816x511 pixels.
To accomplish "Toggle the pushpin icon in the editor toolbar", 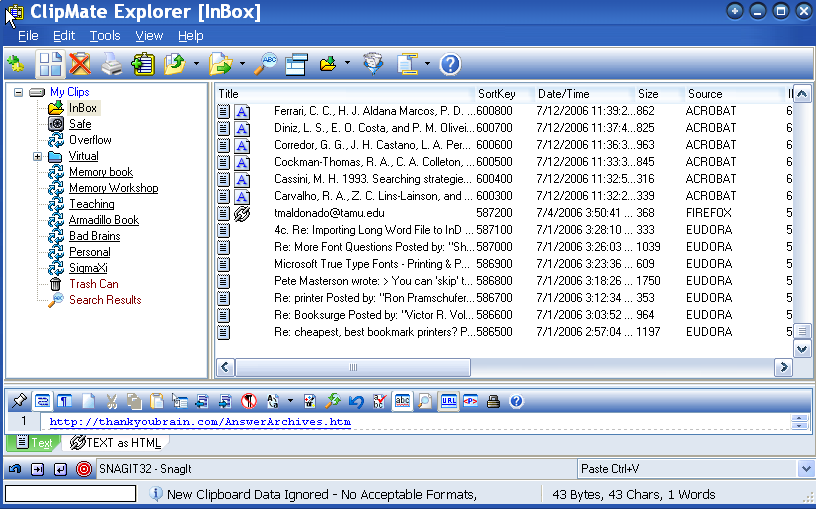I will [x=19, y=402].
